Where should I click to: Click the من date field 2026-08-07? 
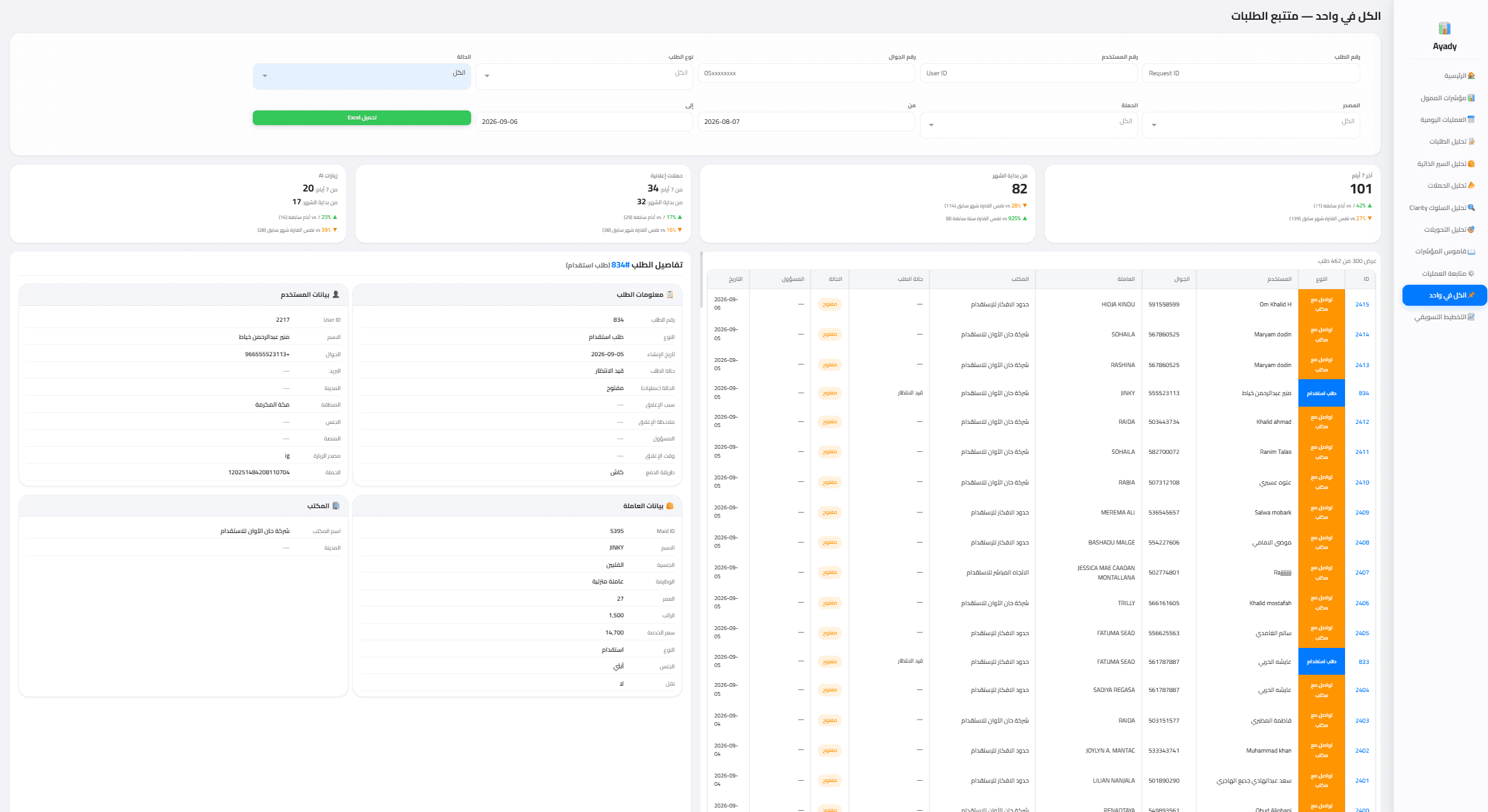(806, 122)
